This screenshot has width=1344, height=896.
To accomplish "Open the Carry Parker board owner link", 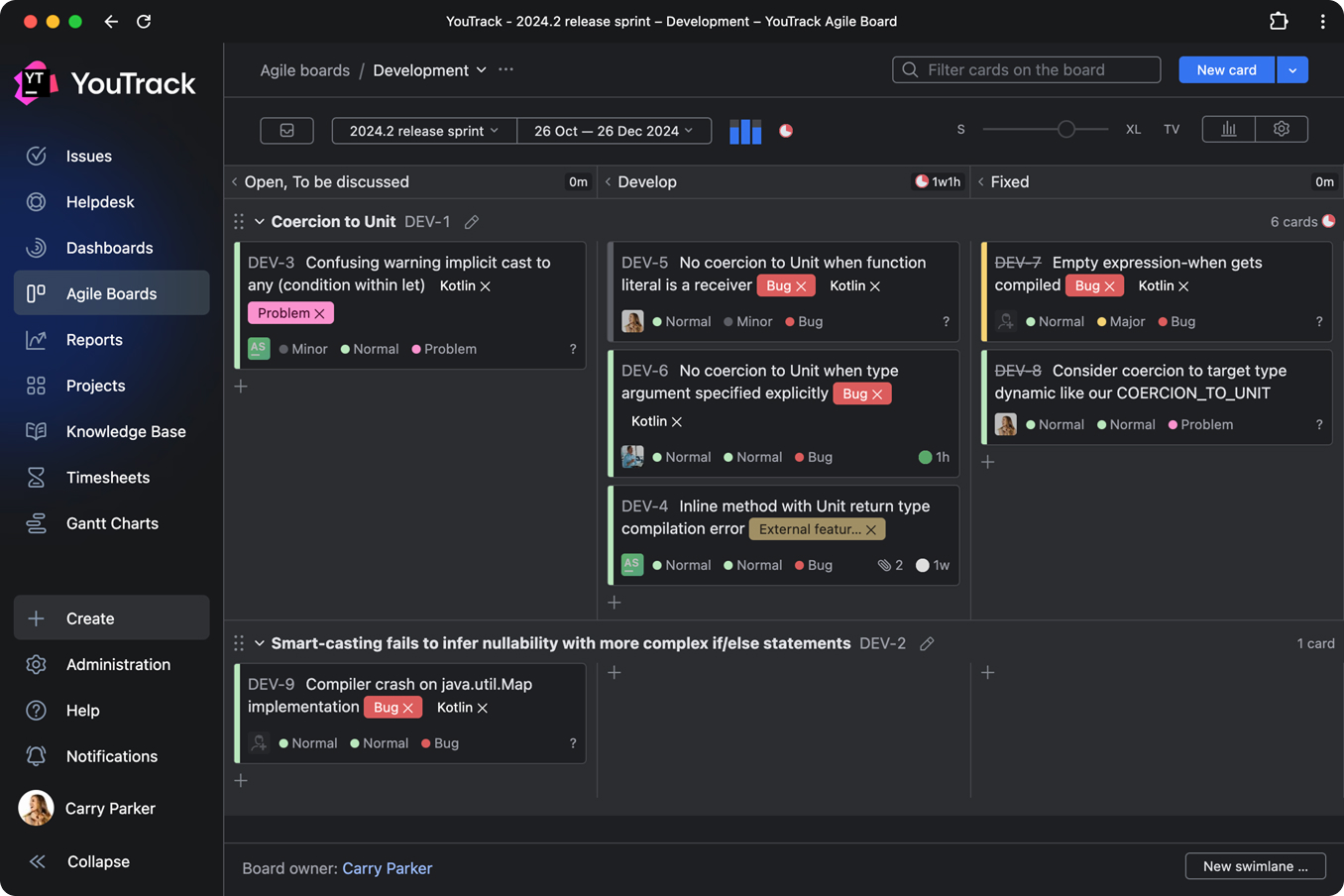I will [x=387, y=868].
